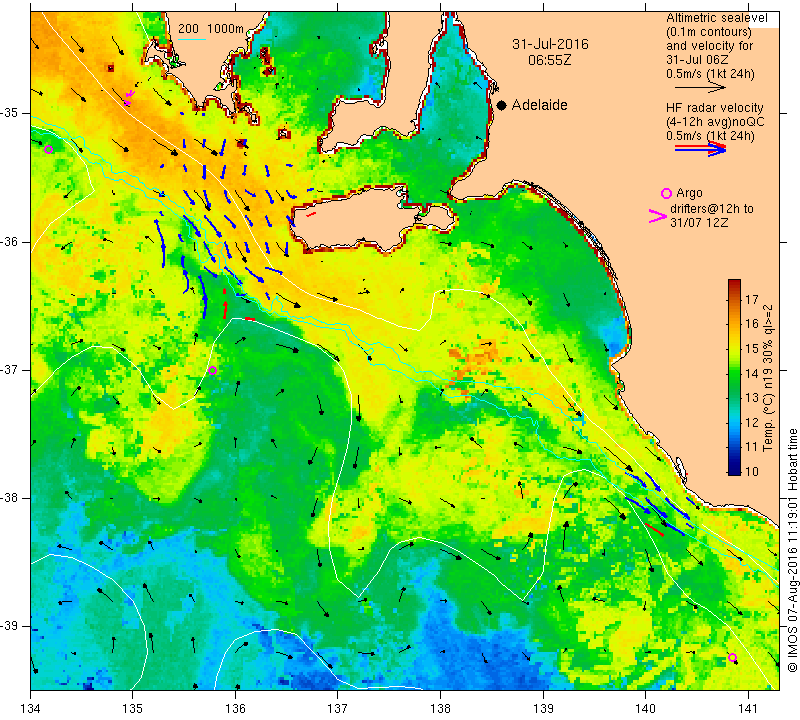Click the '15' colorbar tick label
This screenshot has height=720, width=800.
point(752,349)
